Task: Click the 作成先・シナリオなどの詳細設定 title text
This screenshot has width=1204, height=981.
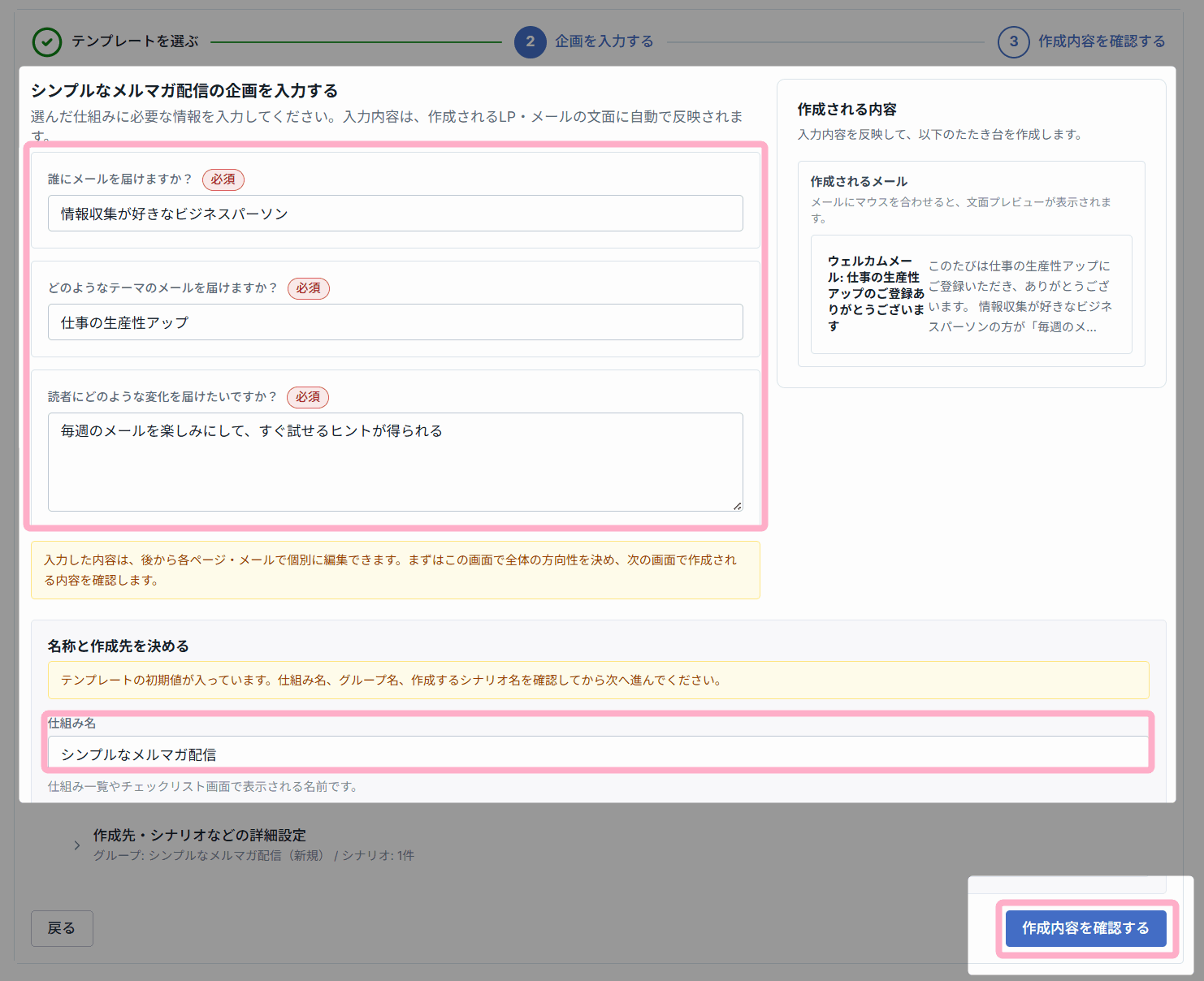Action: pyautogui.click(x=200, y=835)
